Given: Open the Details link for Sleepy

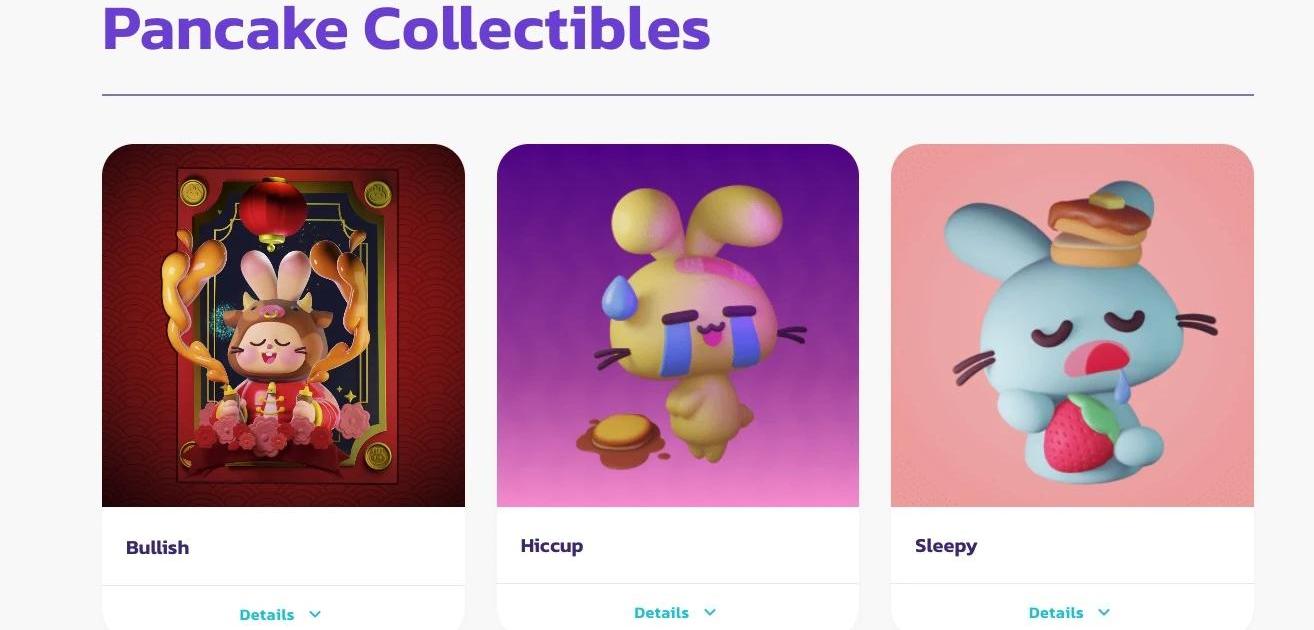Looking at the screenshot, I should coord(1056,612).
